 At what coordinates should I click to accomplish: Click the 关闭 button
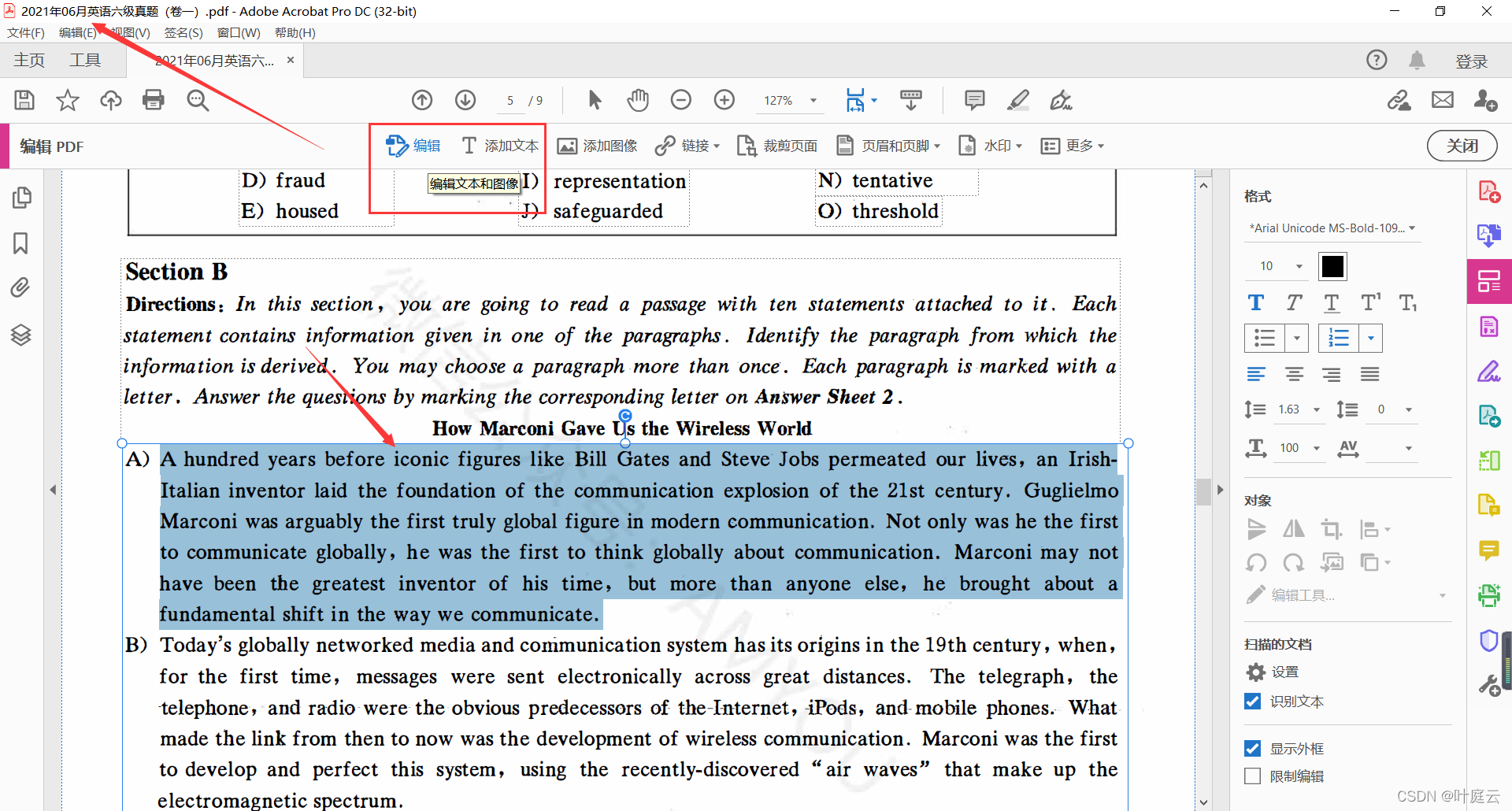click(x=1462, y=146)
